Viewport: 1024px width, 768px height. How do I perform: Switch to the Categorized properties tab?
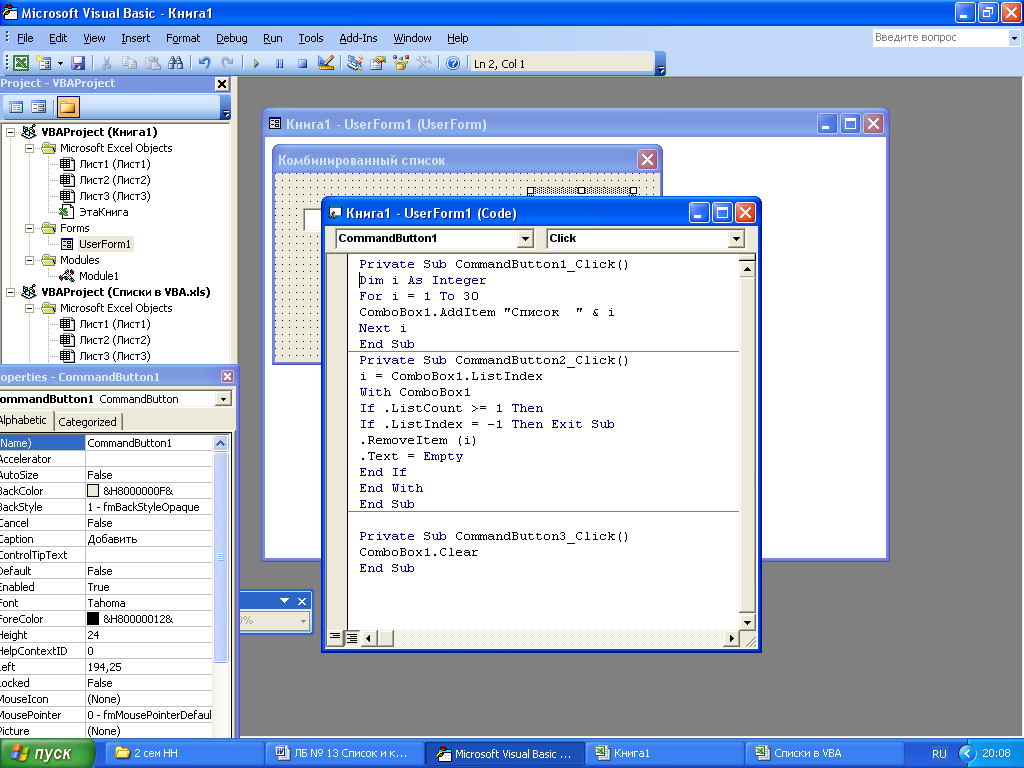pyautogui.click(x=88, y=421)
